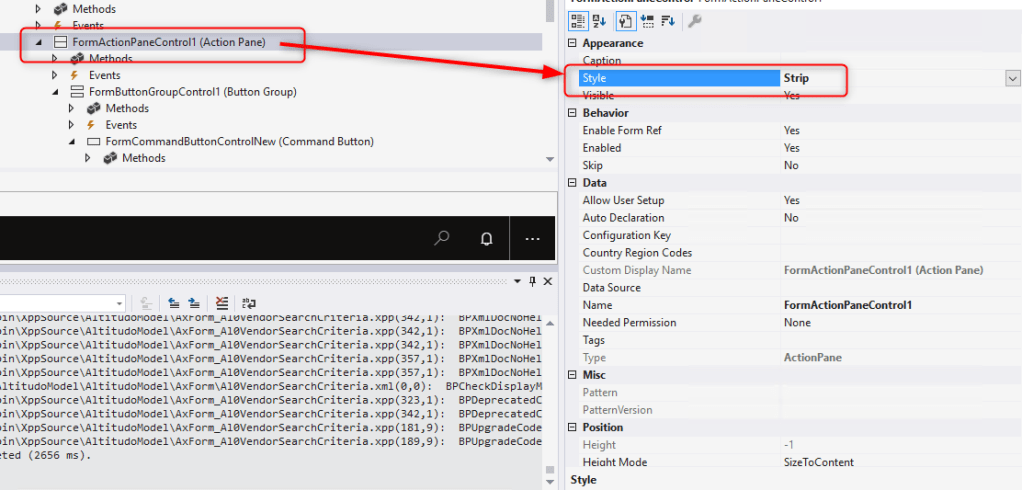Open the ellipsis more options menu
The image size is (1022, 490).
pyautogui.click(x=532, y=239)
